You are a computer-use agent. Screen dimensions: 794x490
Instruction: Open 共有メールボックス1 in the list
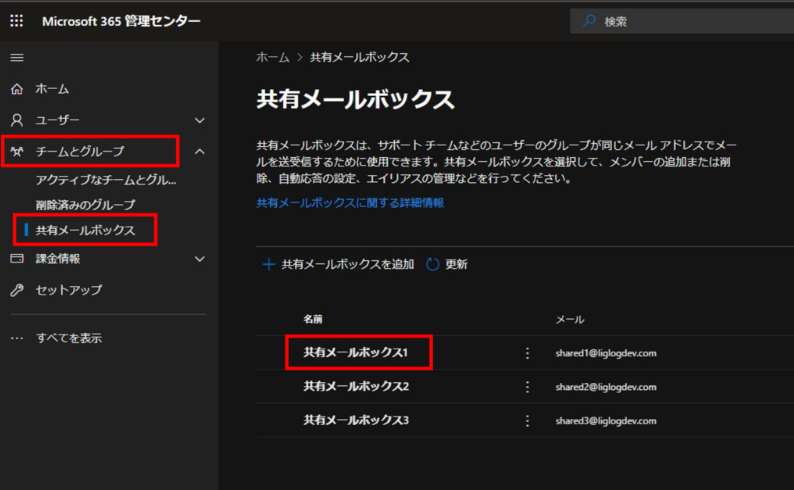pyautogui.click(x=355, y=353)
